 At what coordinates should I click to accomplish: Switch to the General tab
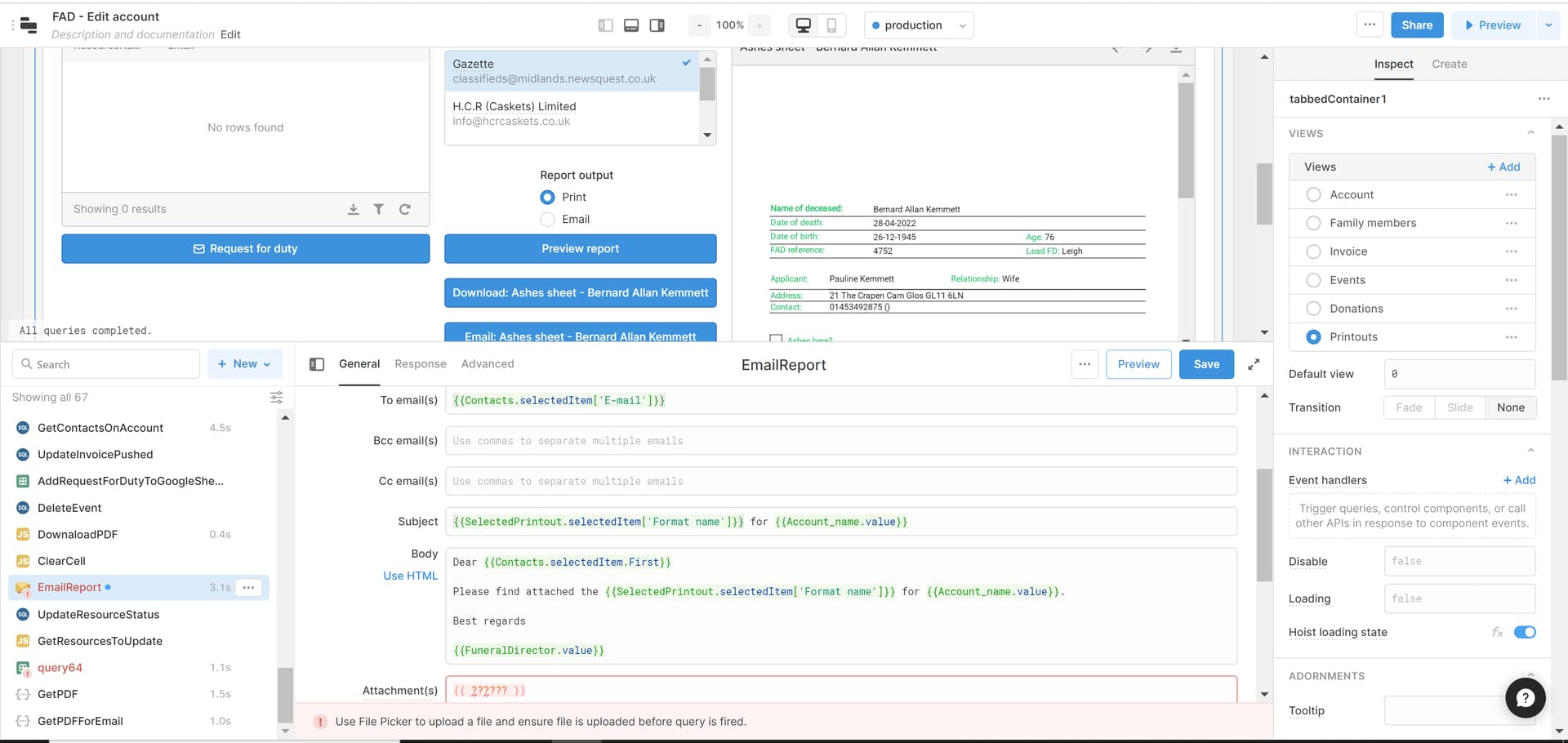[359, 364]
